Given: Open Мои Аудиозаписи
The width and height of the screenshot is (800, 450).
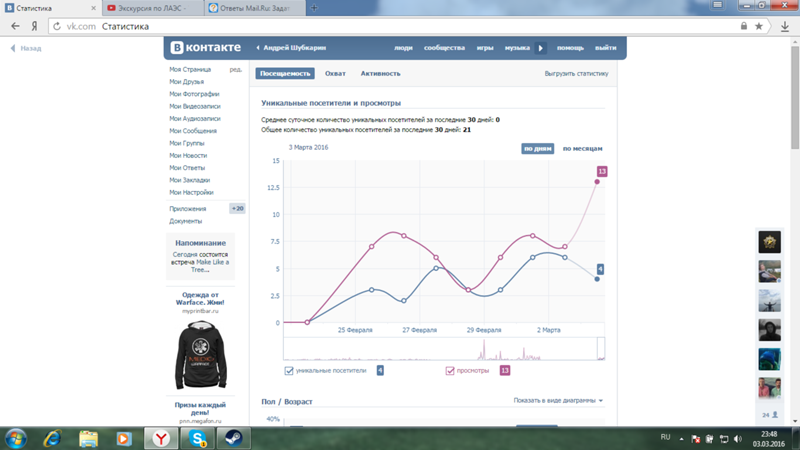Looking at the screenshot, I should click(x=194, y=118).
